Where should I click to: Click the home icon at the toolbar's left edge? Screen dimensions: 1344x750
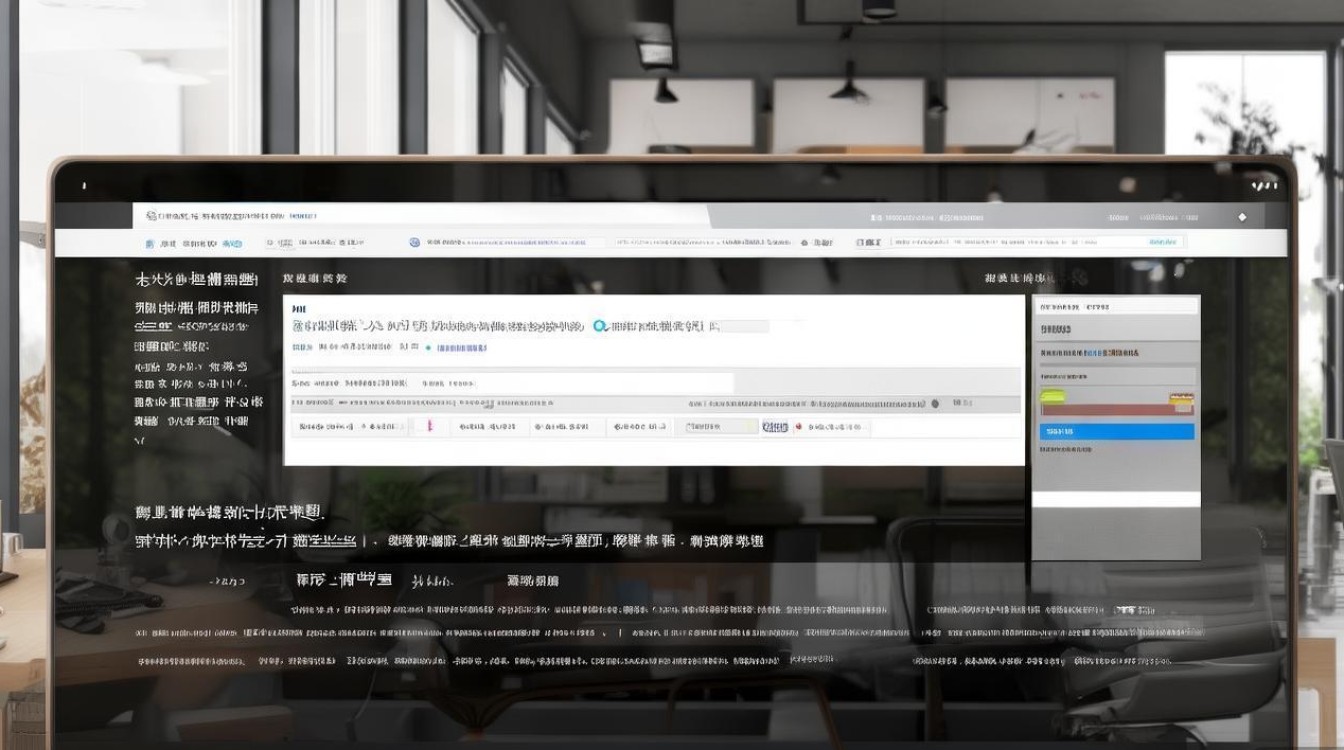tap(149, 242)
